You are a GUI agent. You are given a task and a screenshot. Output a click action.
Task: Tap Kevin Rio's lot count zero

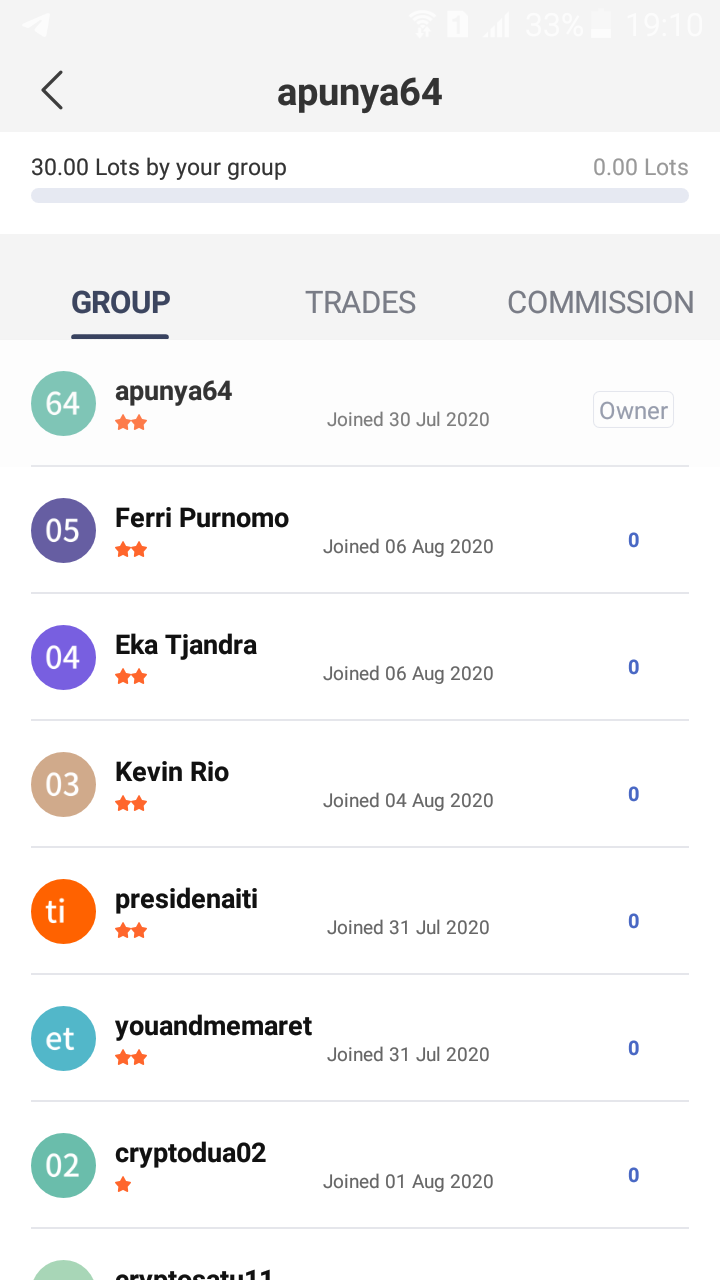click(x=633, y=794)
